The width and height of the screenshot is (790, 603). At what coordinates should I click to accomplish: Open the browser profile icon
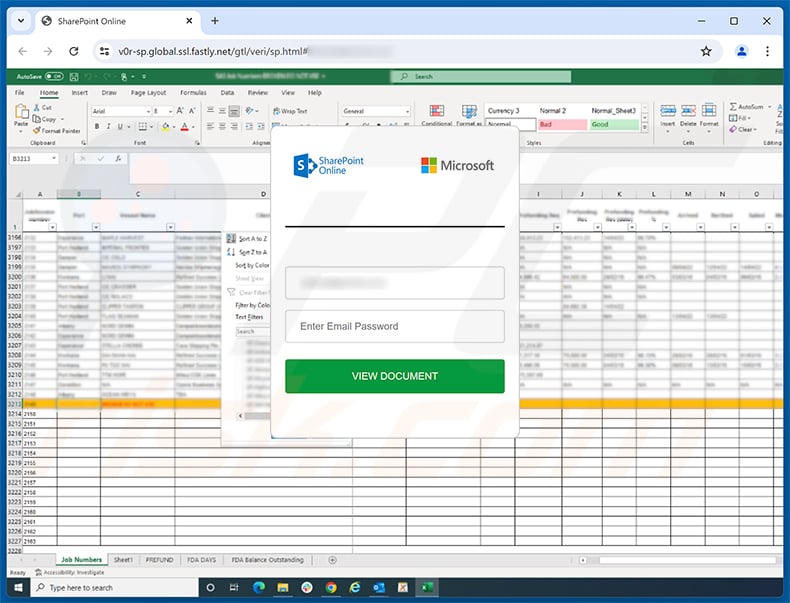742,51
